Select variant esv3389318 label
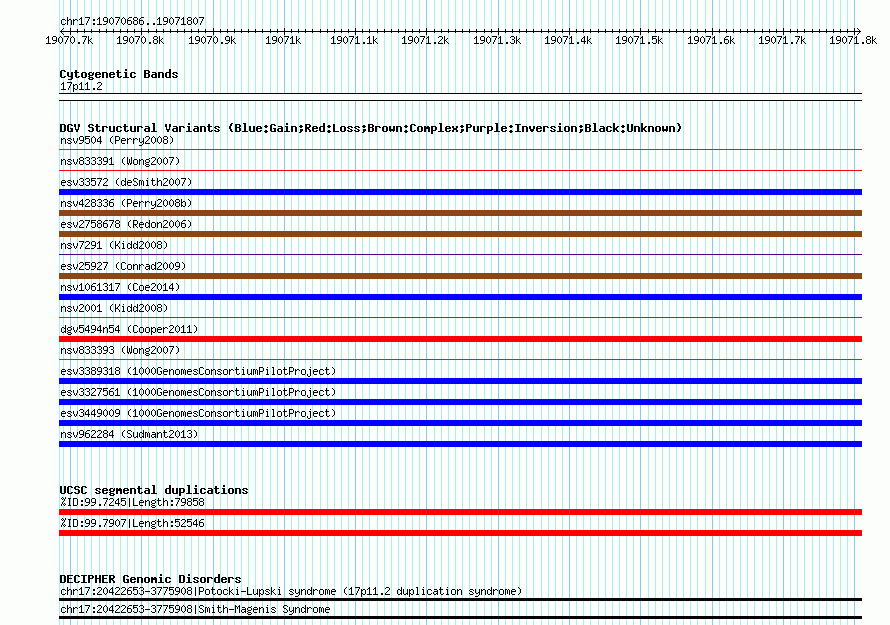 pyautogui.click(x=198, y=371)
